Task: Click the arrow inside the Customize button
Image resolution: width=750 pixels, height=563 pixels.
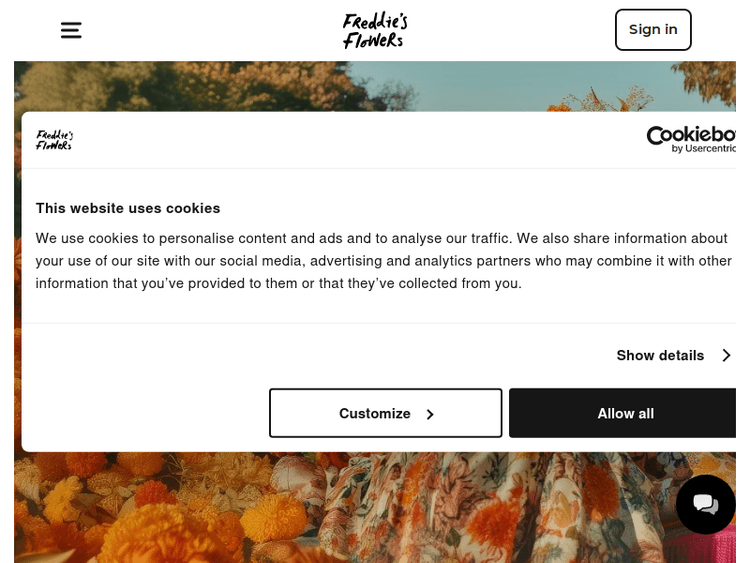Action: coord(430,414)
